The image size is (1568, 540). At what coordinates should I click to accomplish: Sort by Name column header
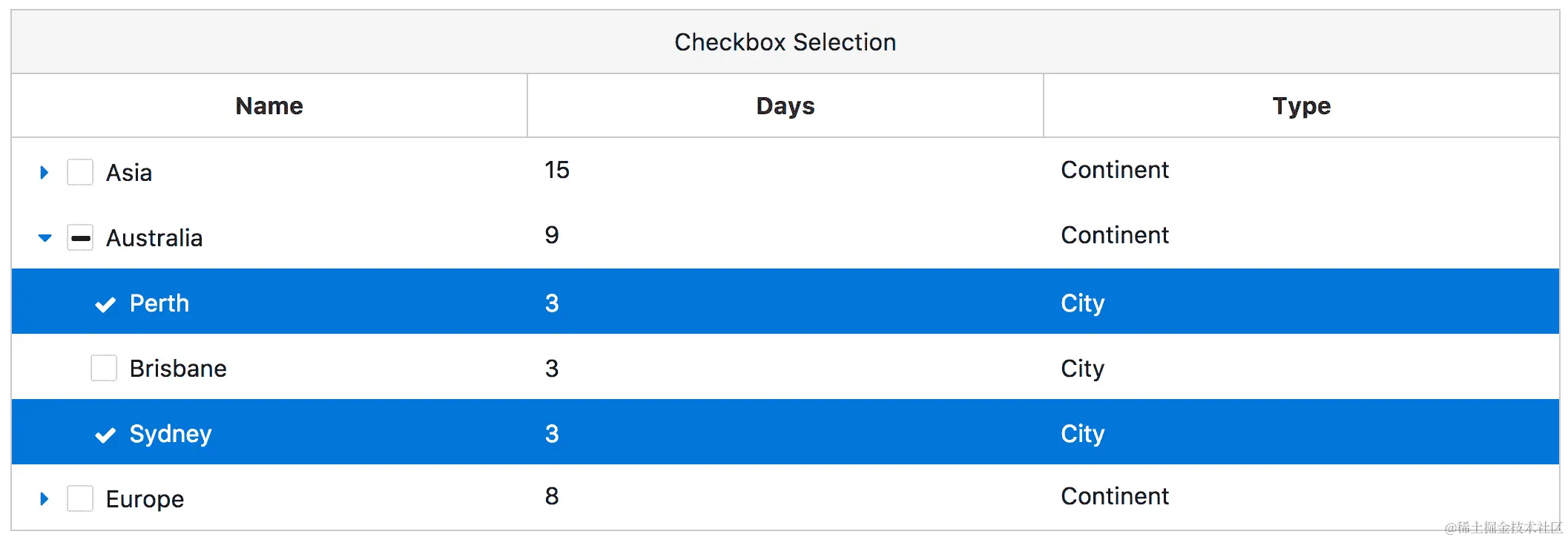(x=269, y=106)
